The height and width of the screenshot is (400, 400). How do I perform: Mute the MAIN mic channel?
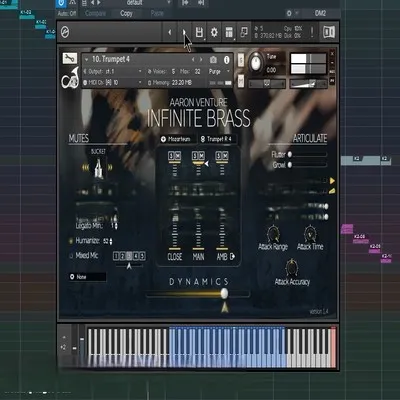coord(201,156)
